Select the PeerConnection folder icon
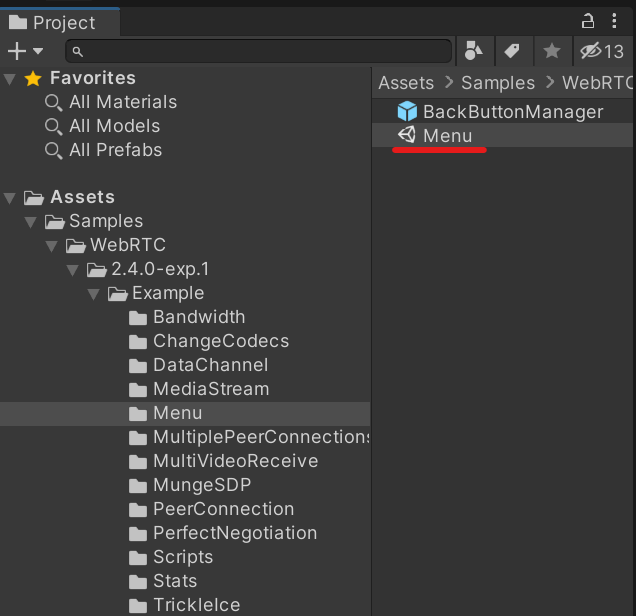 click(x=139, y=509)
